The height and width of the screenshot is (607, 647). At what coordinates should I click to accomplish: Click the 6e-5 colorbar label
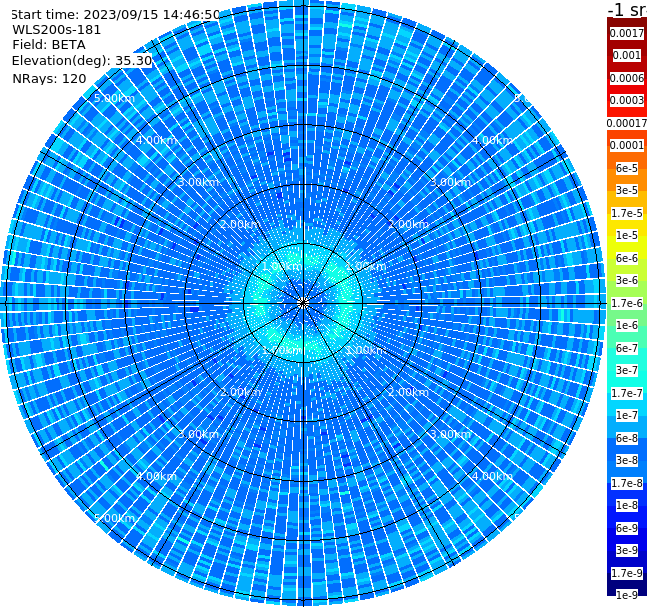[627, 168]
